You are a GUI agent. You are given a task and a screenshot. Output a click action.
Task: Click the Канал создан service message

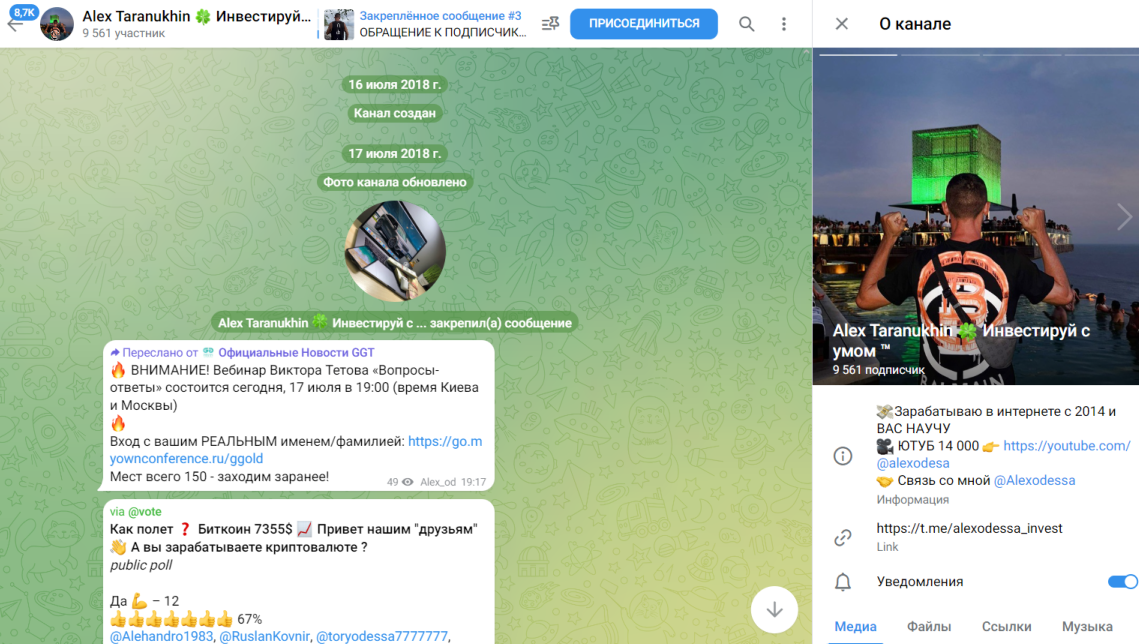[395, 113]
